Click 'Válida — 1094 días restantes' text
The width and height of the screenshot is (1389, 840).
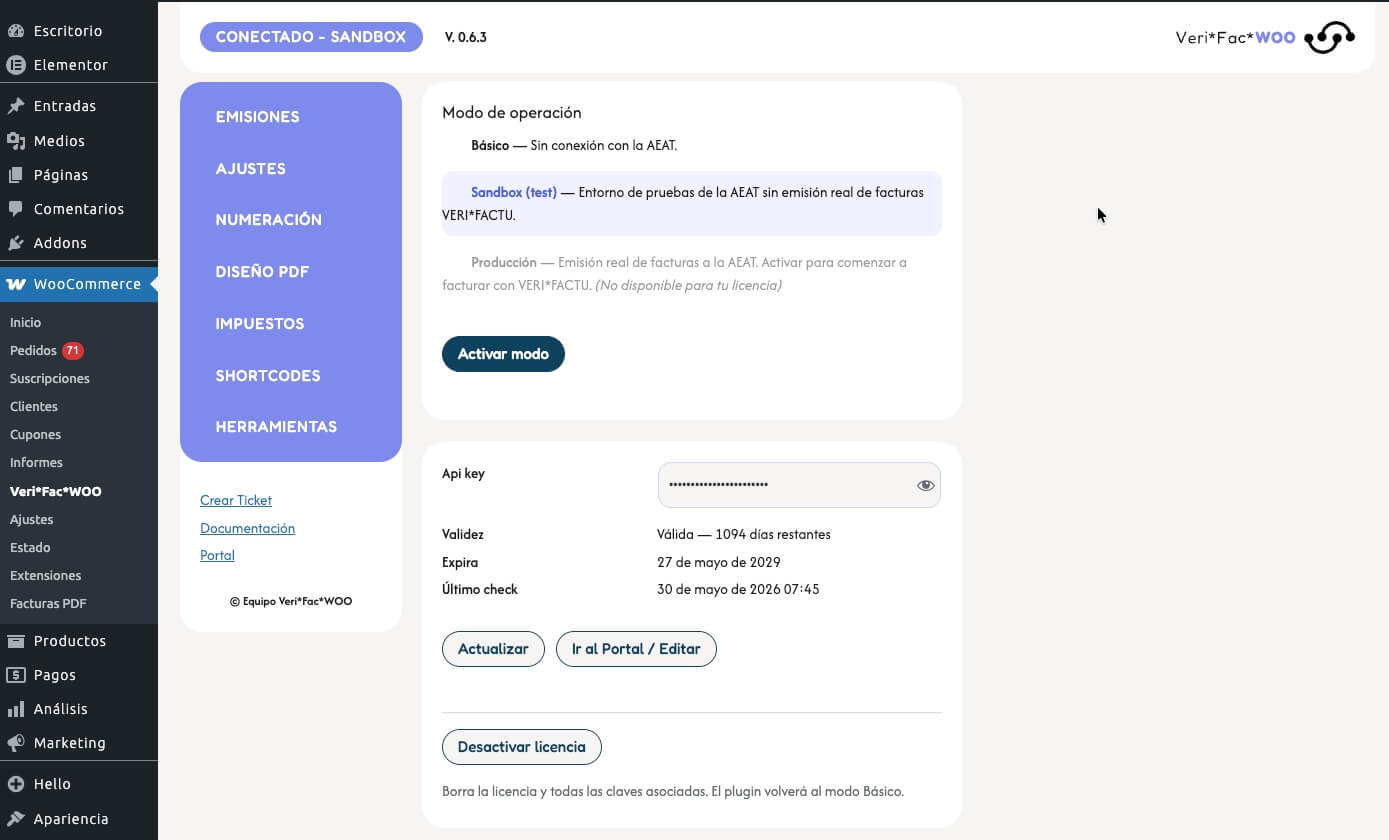tap(744, 535)
